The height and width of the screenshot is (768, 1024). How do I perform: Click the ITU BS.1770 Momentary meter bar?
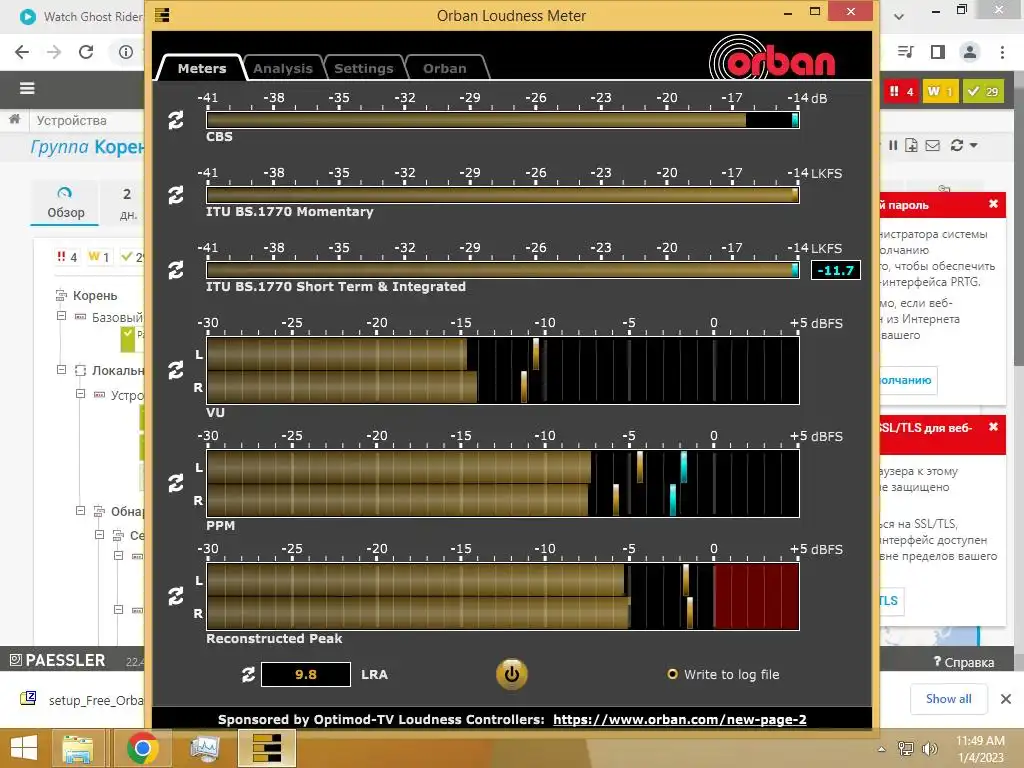(502, 195)
